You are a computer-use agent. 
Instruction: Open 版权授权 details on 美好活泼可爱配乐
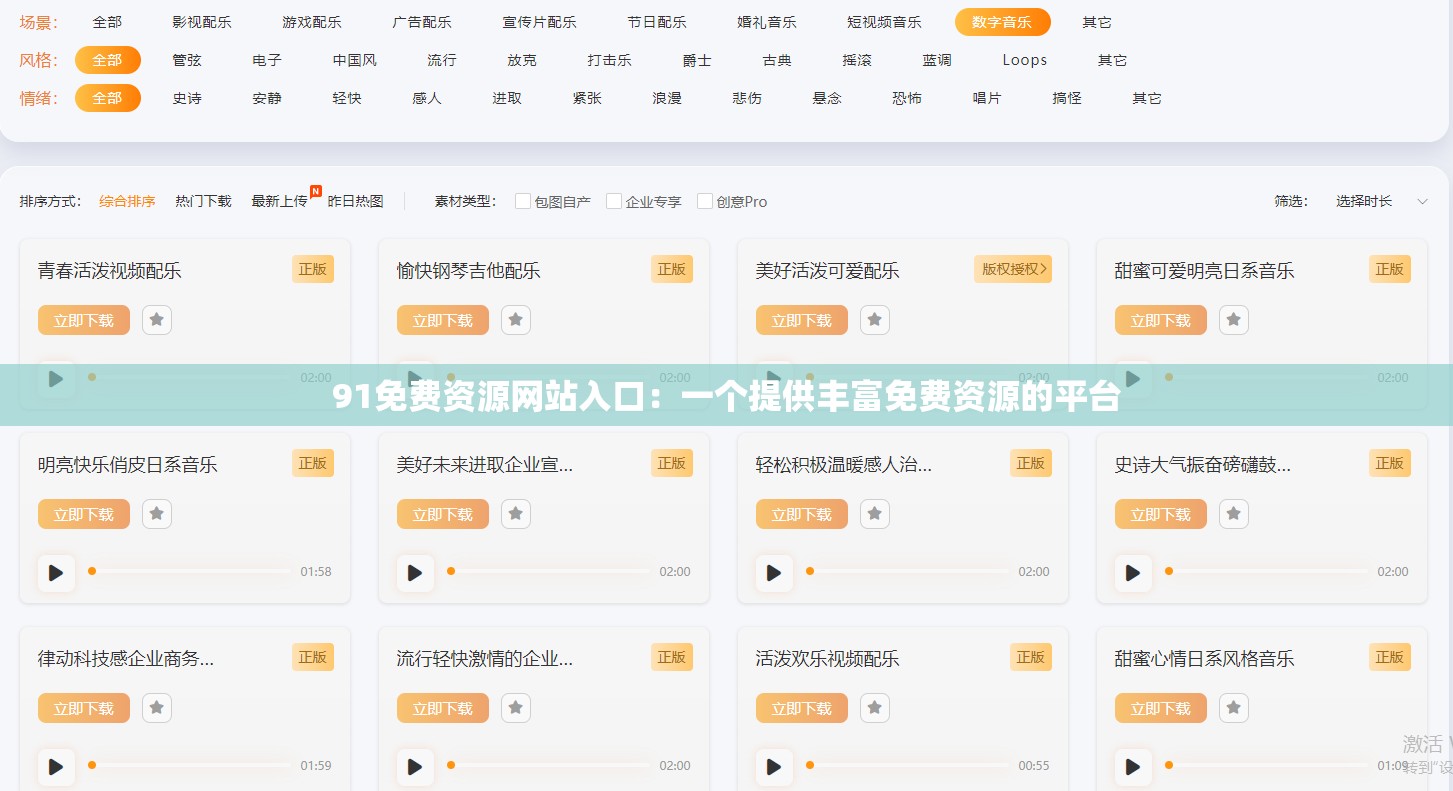[1013, 269]
